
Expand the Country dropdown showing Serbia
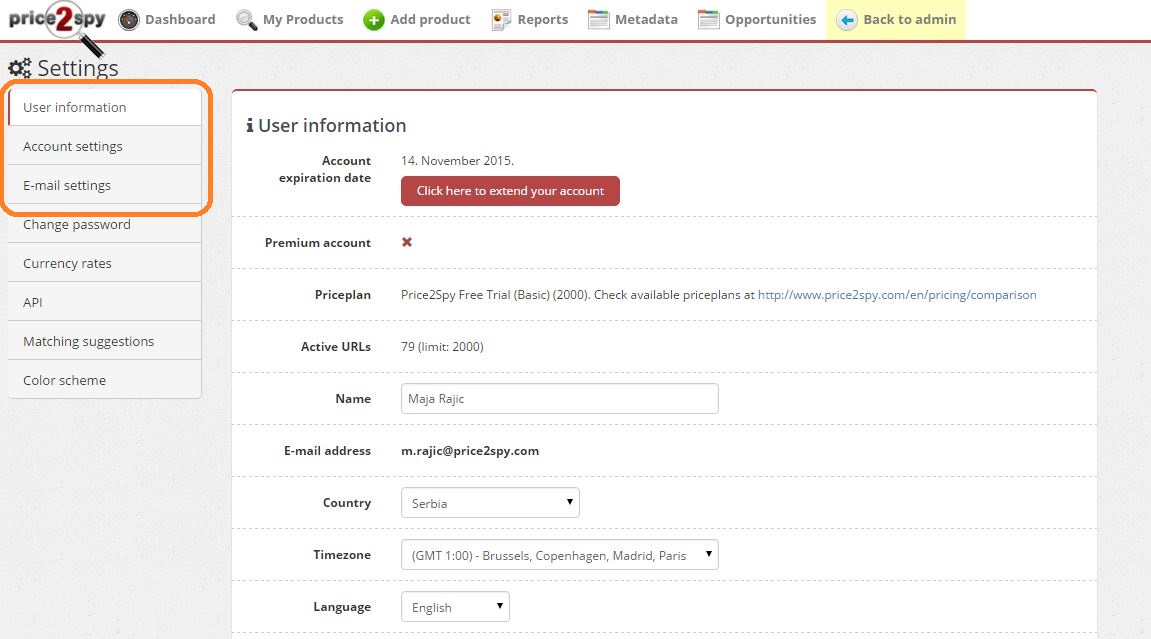490,503
